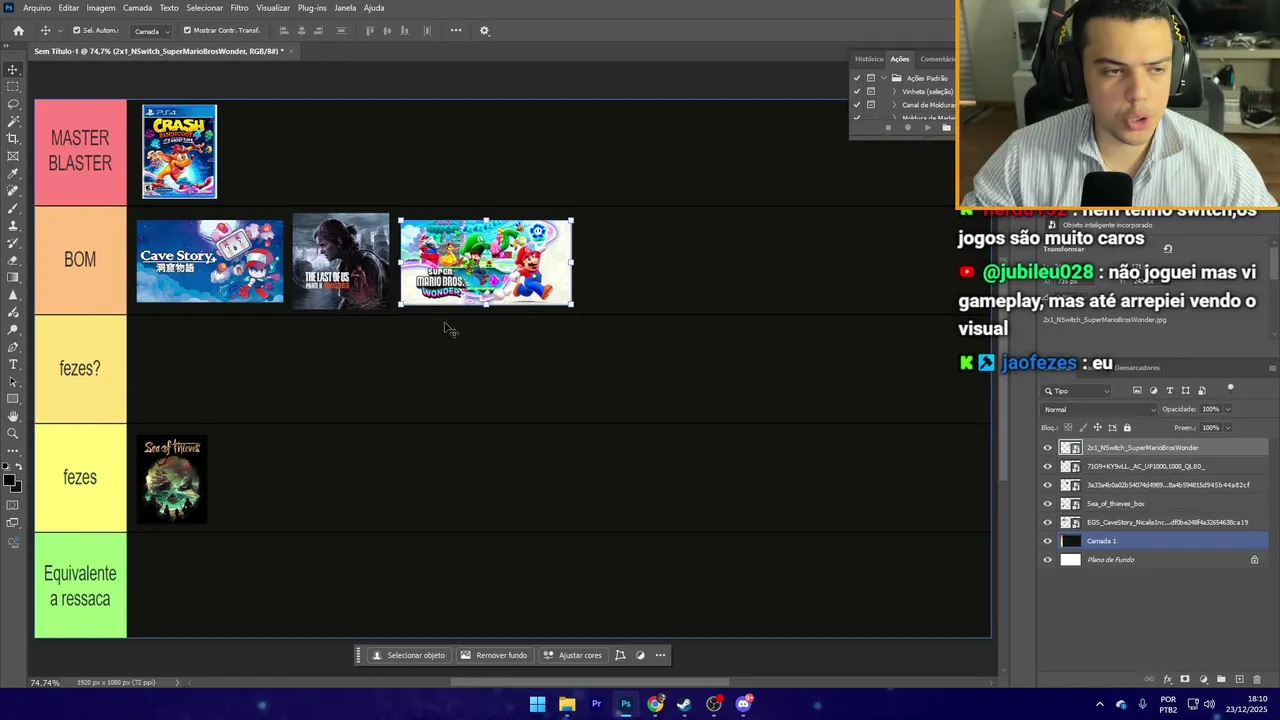
Task: Open the Camada auto-select dropdown
Action: [x=151, y=31]
